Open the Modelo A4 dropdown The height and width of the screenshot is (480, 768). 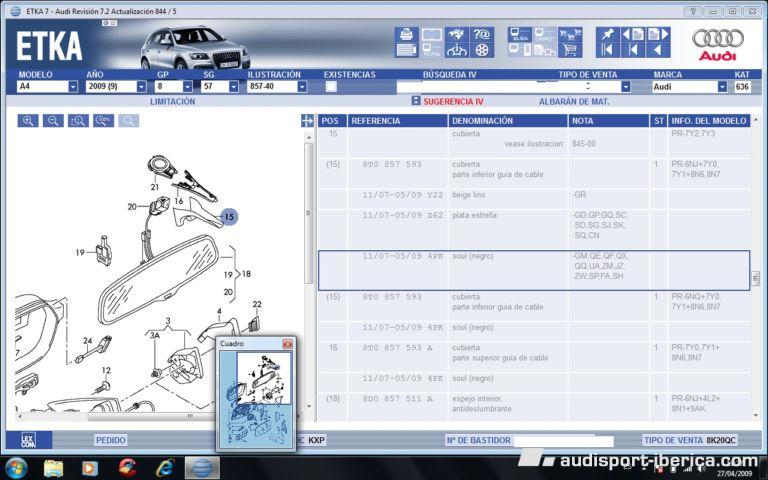pyautogui.click(x=73, y=87)
